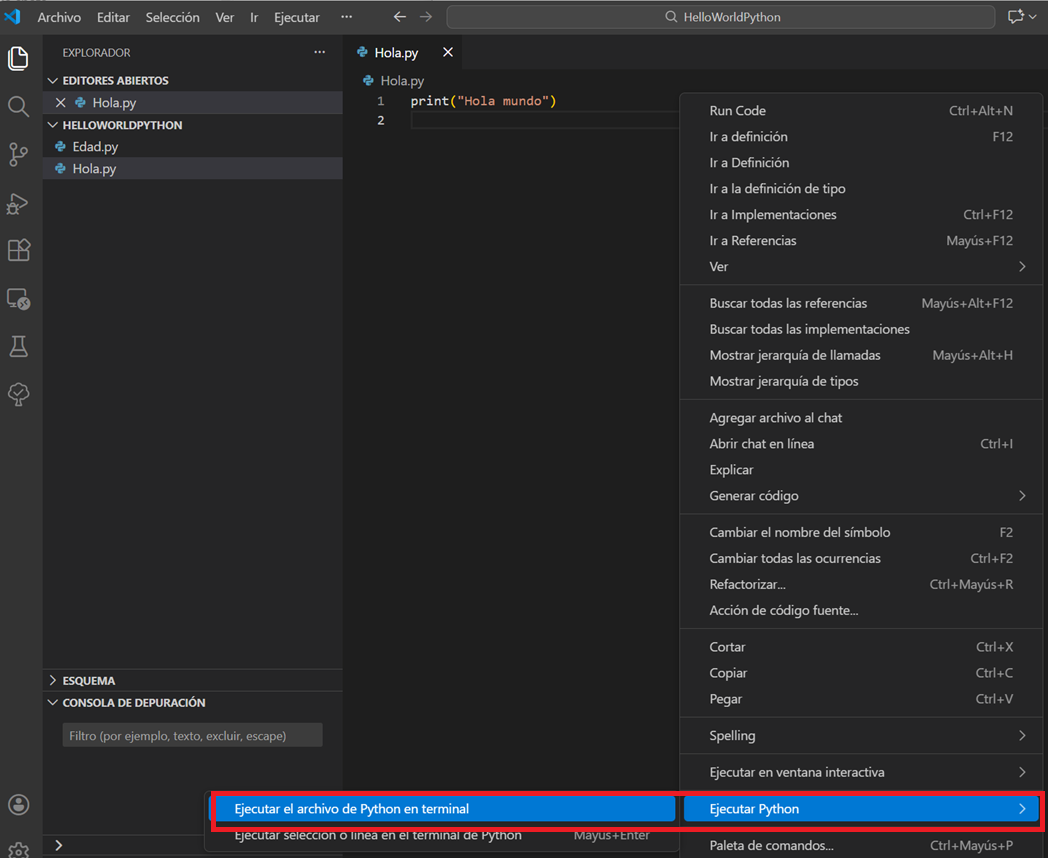Open the Archivo menu in menu bar
This screenshot has height=858, width=1048.
pos(59,17)
